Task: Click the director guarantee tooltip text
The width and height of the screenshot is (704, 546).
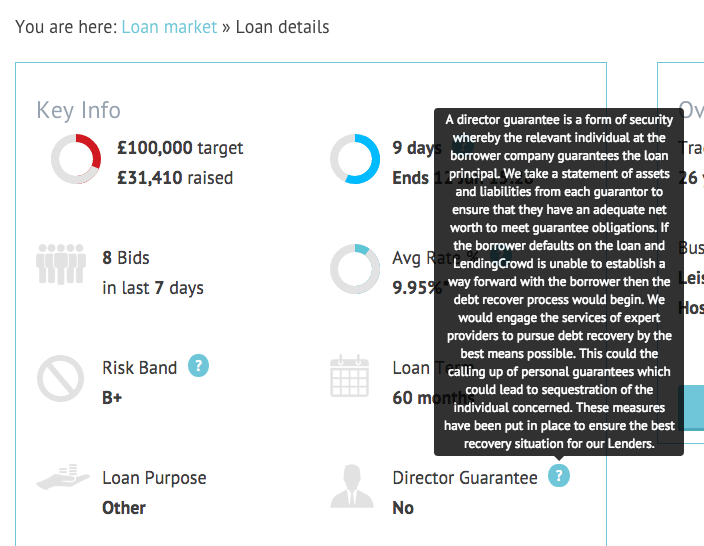Action: 559,282
